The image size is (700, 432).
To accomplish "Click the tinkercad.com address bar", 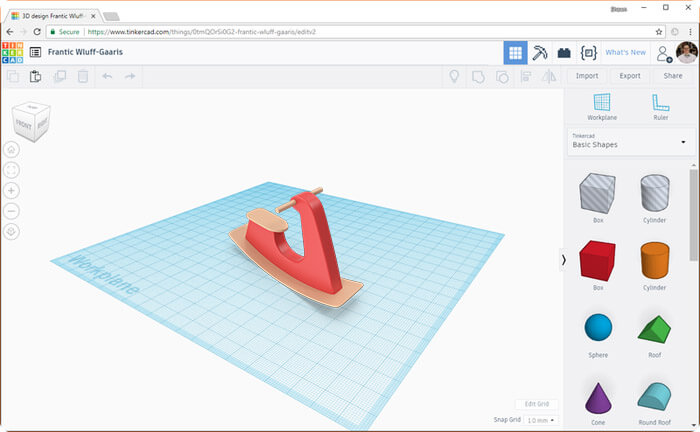I will pyautogui.click(x=348, y=32).
